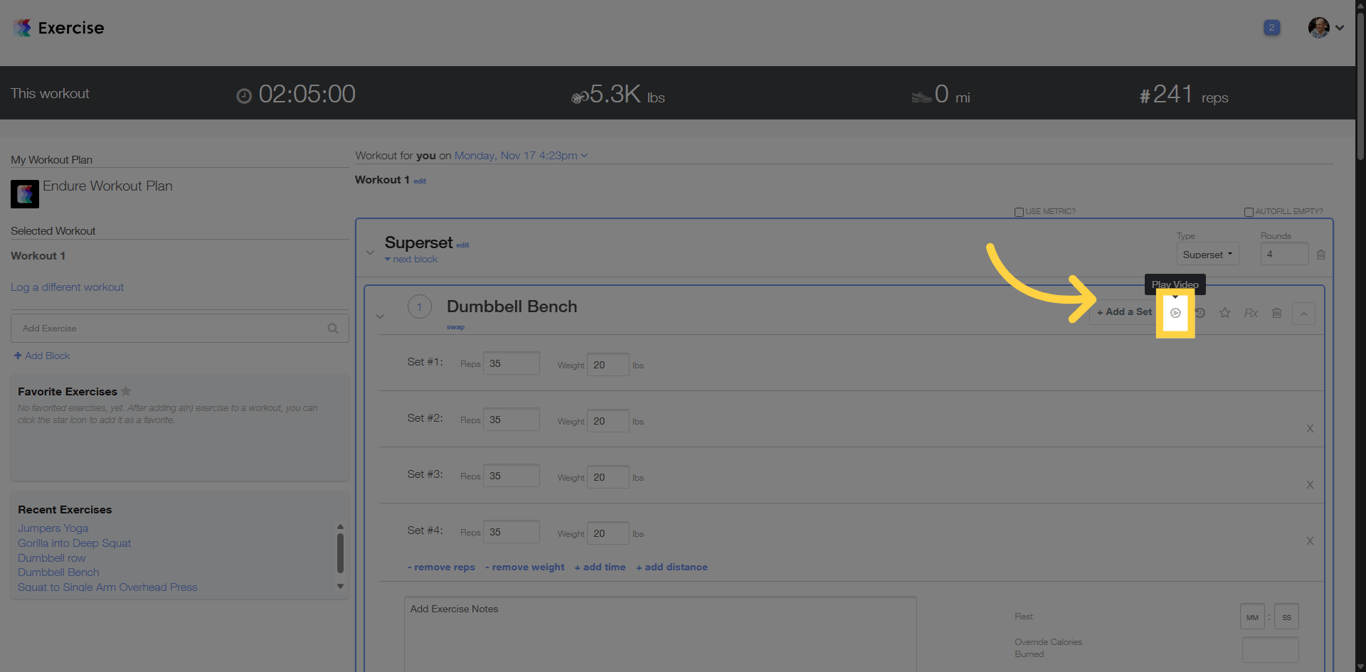Click the Set #1 Reps field
The width and height of the screenshot is (1366, 672).
coord(511,364)
